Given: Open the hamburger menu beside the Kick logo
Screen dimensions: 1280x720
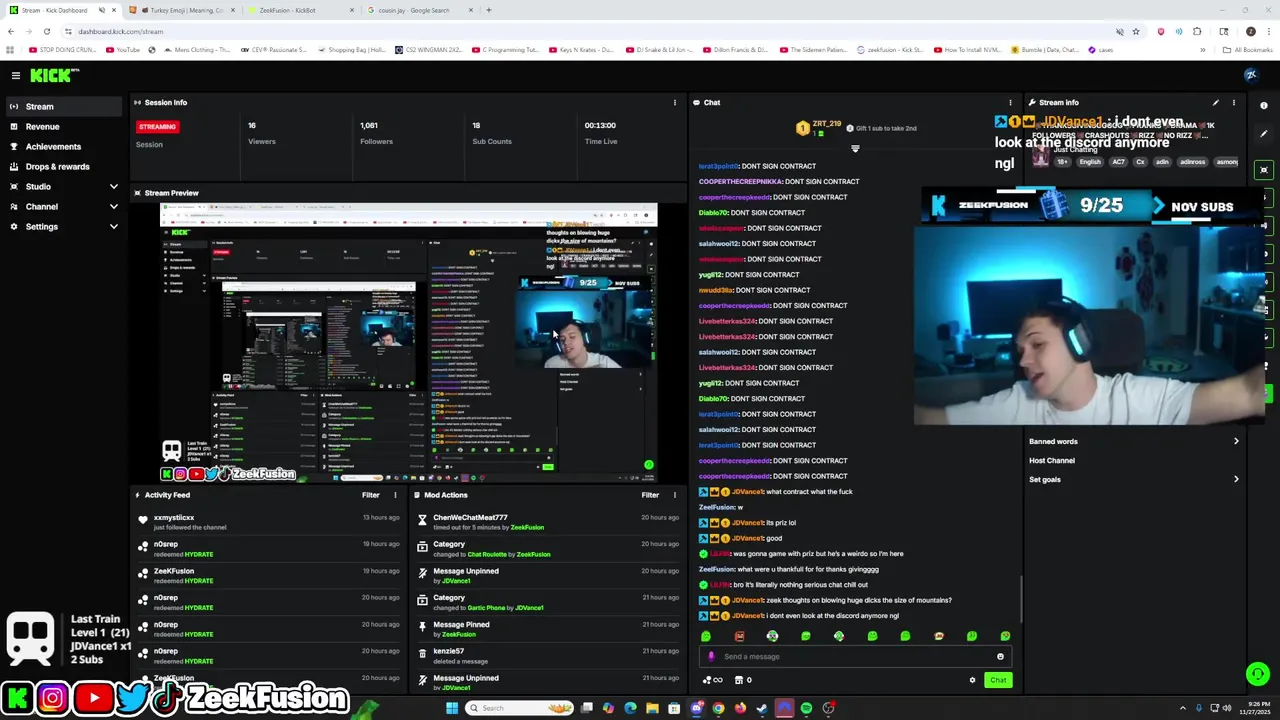Looking at the screenshot, I should tap(16, 75).
